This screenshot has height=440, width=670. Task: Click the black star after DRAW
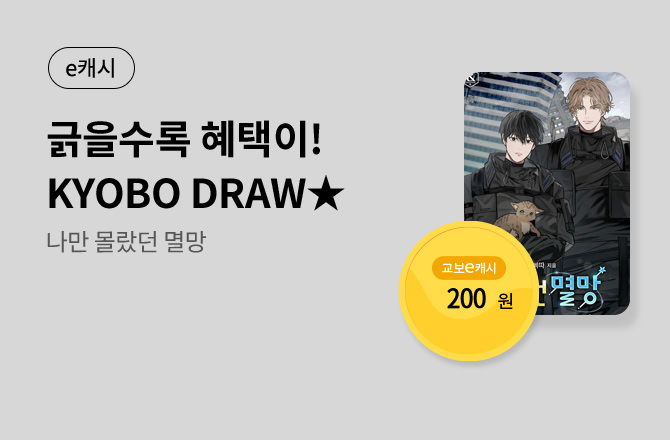coord(325,193)
